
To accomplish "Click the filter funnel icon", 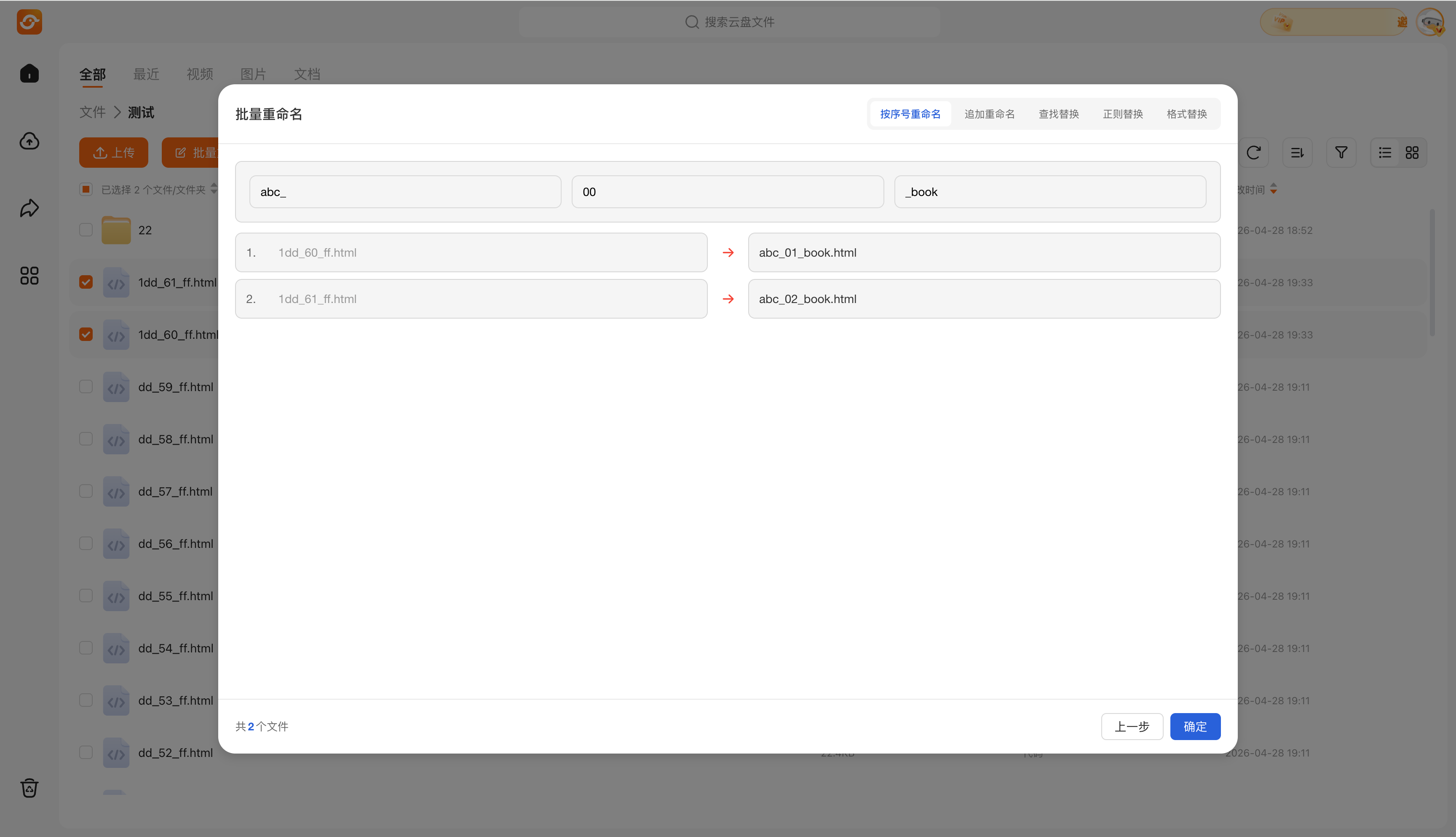I will pos(1341,152).
